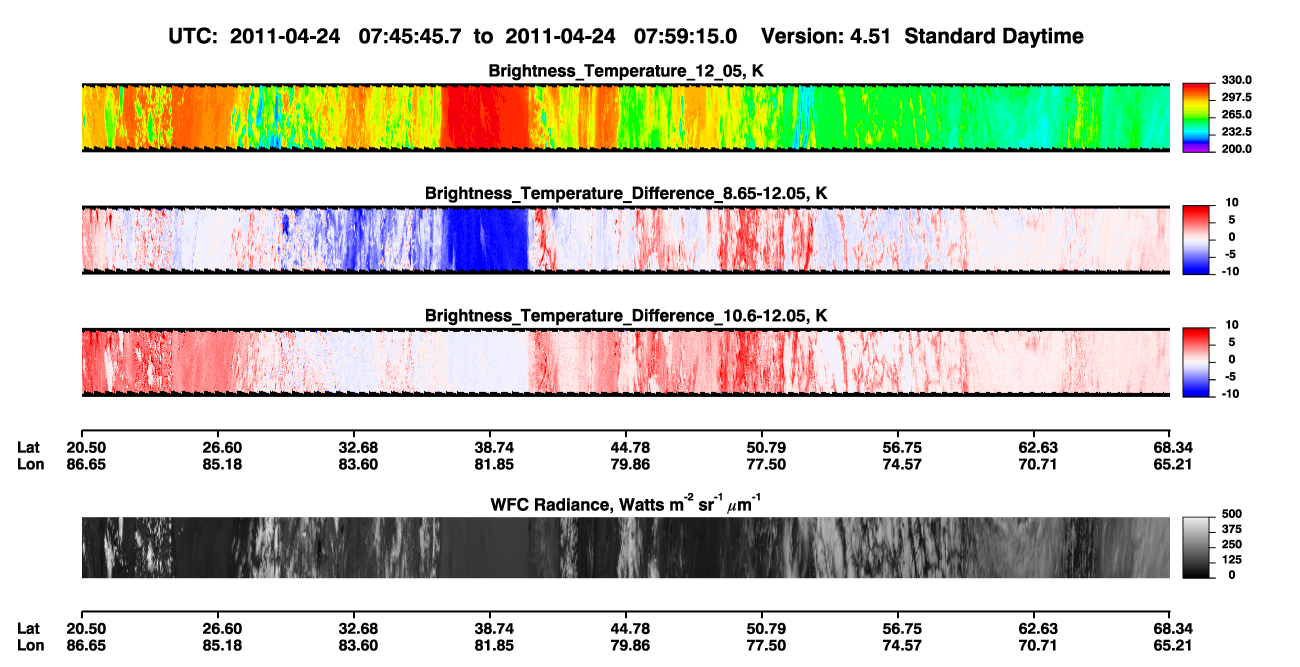Click the 'Lat' row label below the WFC plot

[29, 629]
